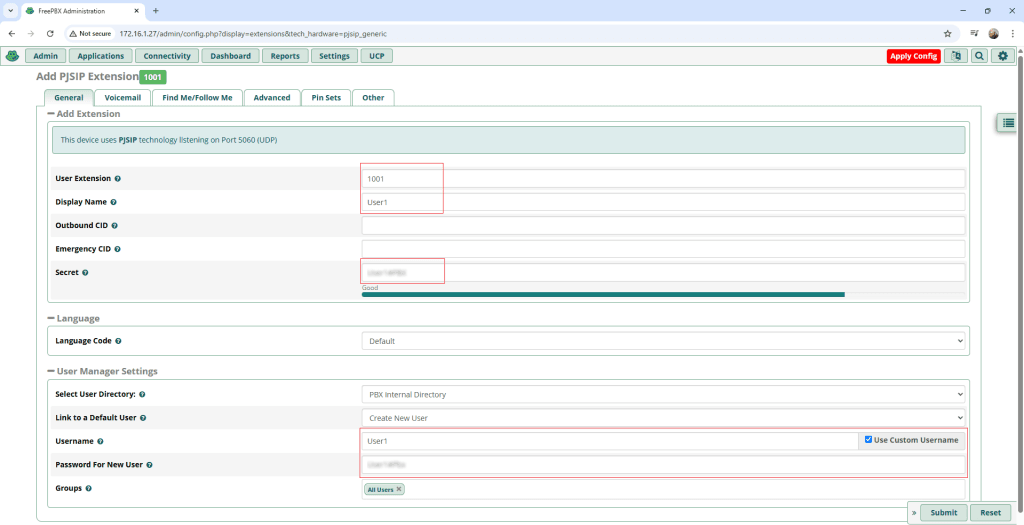
Task: Click help icon next to User Extension
Action: coord(118,179)
